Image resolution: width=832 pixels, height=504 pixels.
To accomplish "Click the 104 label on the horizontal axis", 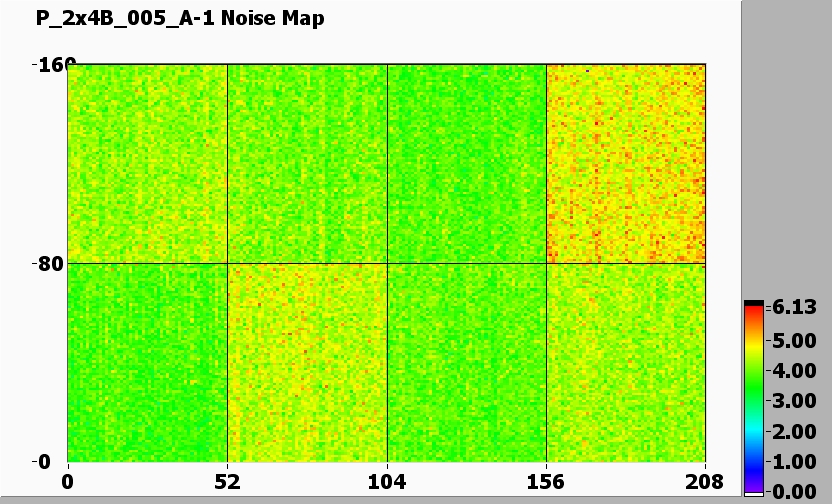I will point(387,481).
